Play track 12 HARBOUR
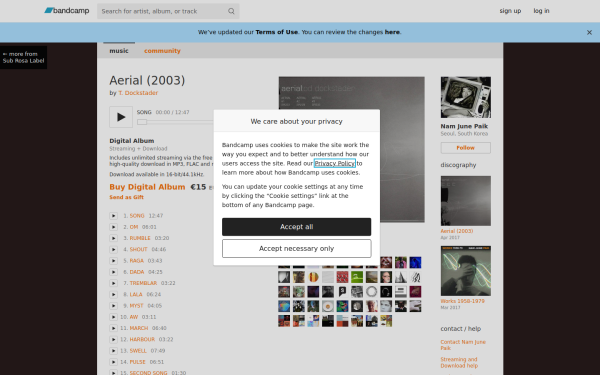The height and width of the screenshot is (375, 600). pos(114,339)
